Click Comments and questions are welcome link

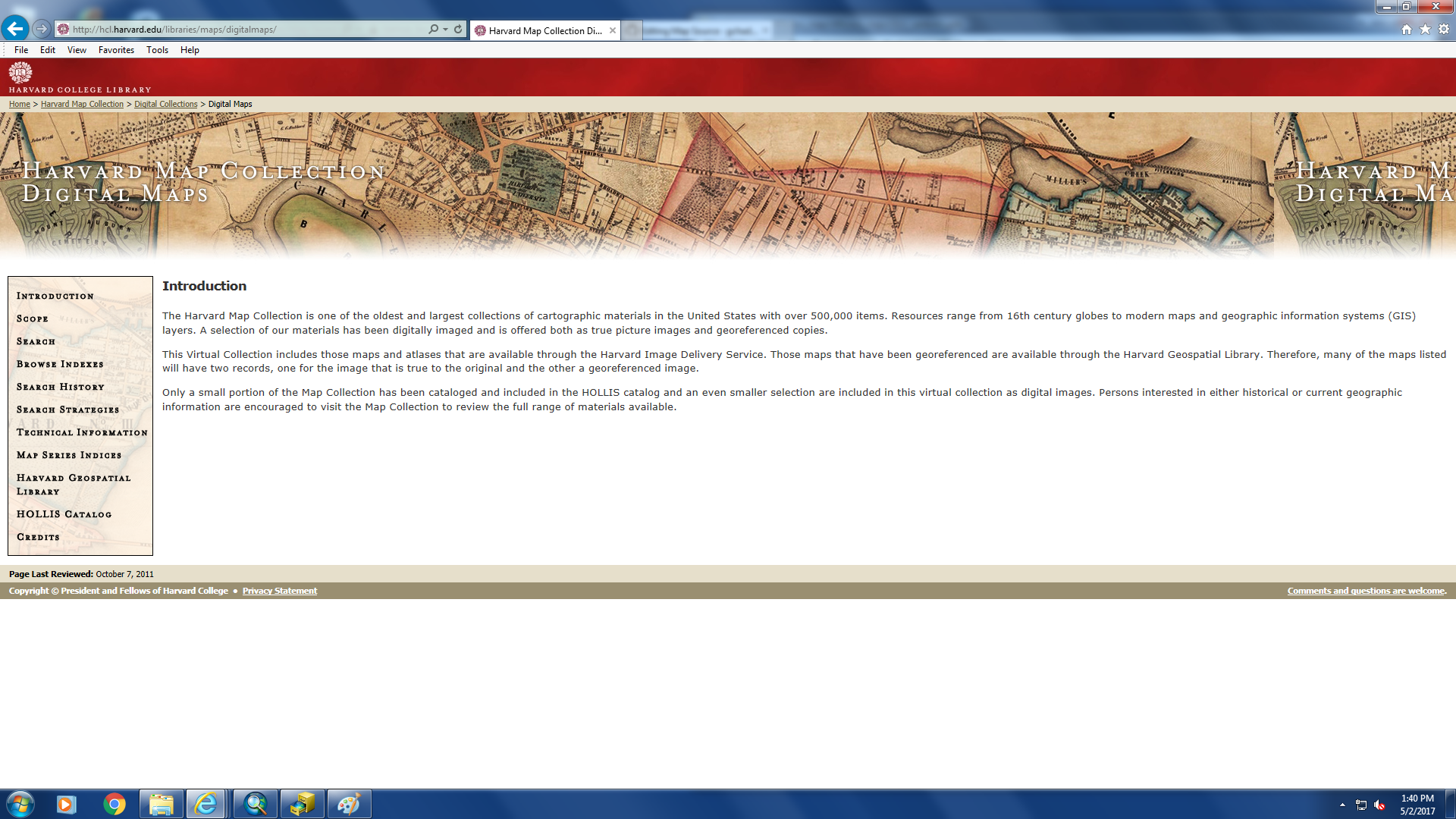1367,591
